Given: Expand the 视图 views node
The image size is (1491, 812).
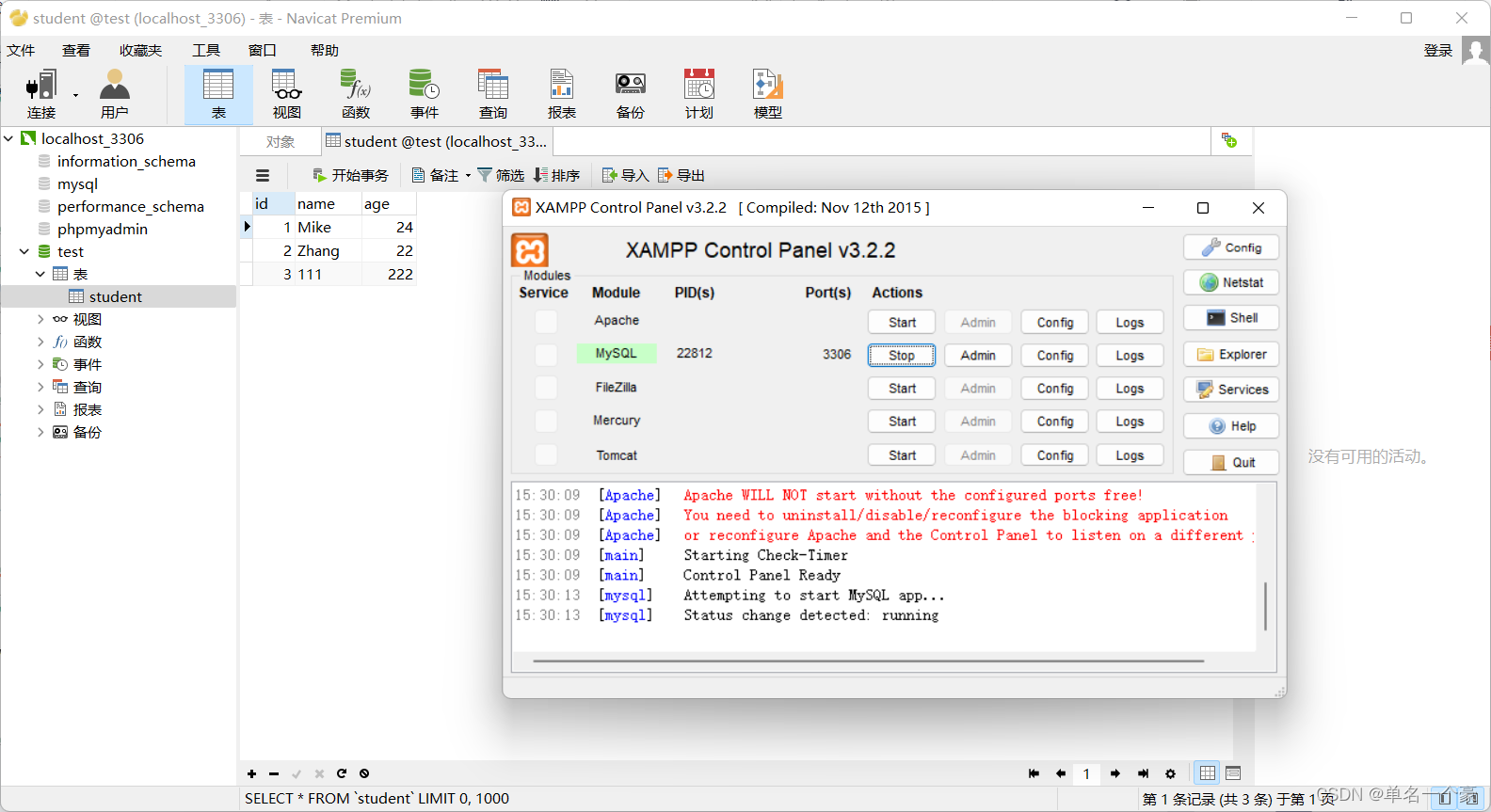Looking at the screenshot, I should (x=40, y=319).
